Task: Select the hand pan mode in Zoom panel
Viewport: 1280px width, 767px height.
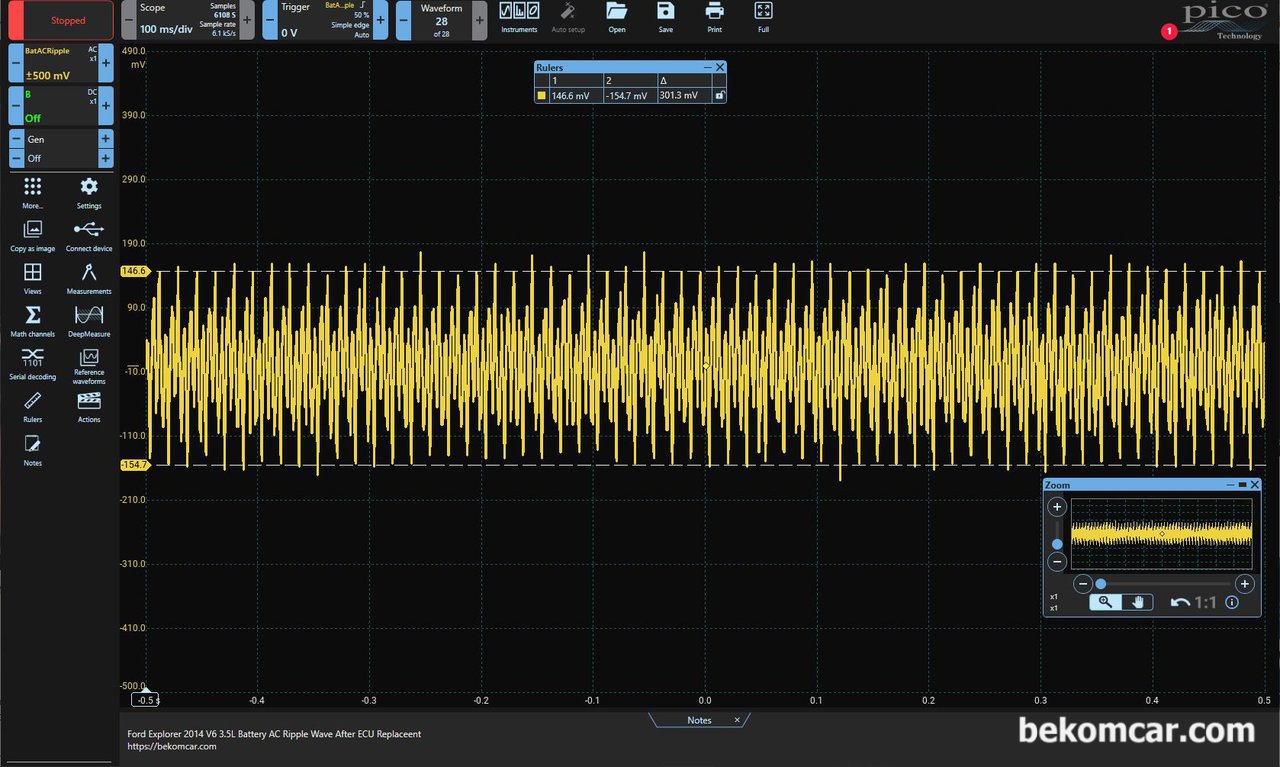Action: point(1137,602)
